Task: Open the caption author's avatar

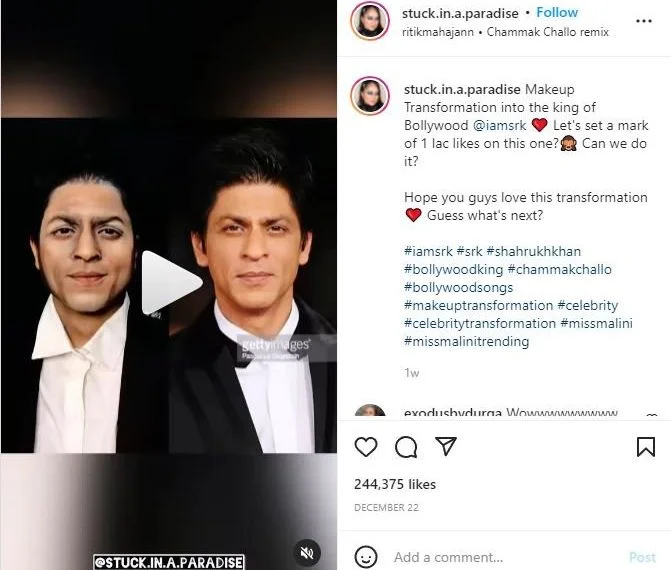Action: pos(370,96)
